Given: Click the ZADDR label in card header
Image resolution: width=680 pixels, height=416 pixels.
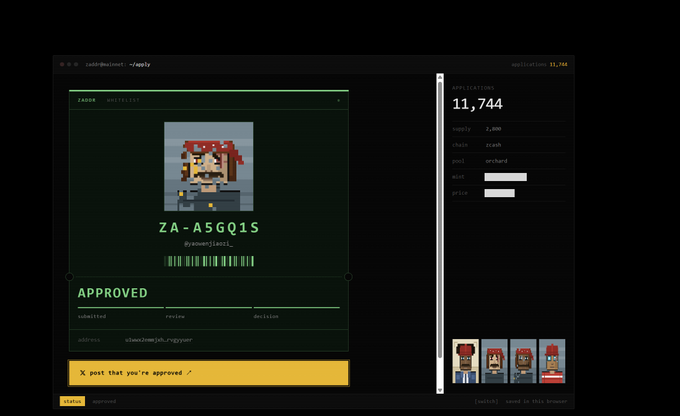Looking at the screenshot, I should tap(87, 100).
